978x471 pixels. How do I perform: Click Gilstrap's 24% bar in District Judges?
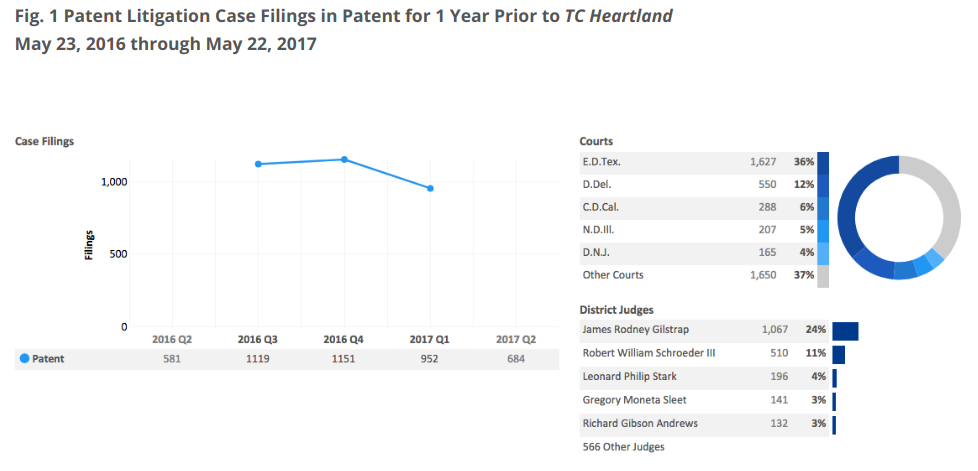pos(845,331)
